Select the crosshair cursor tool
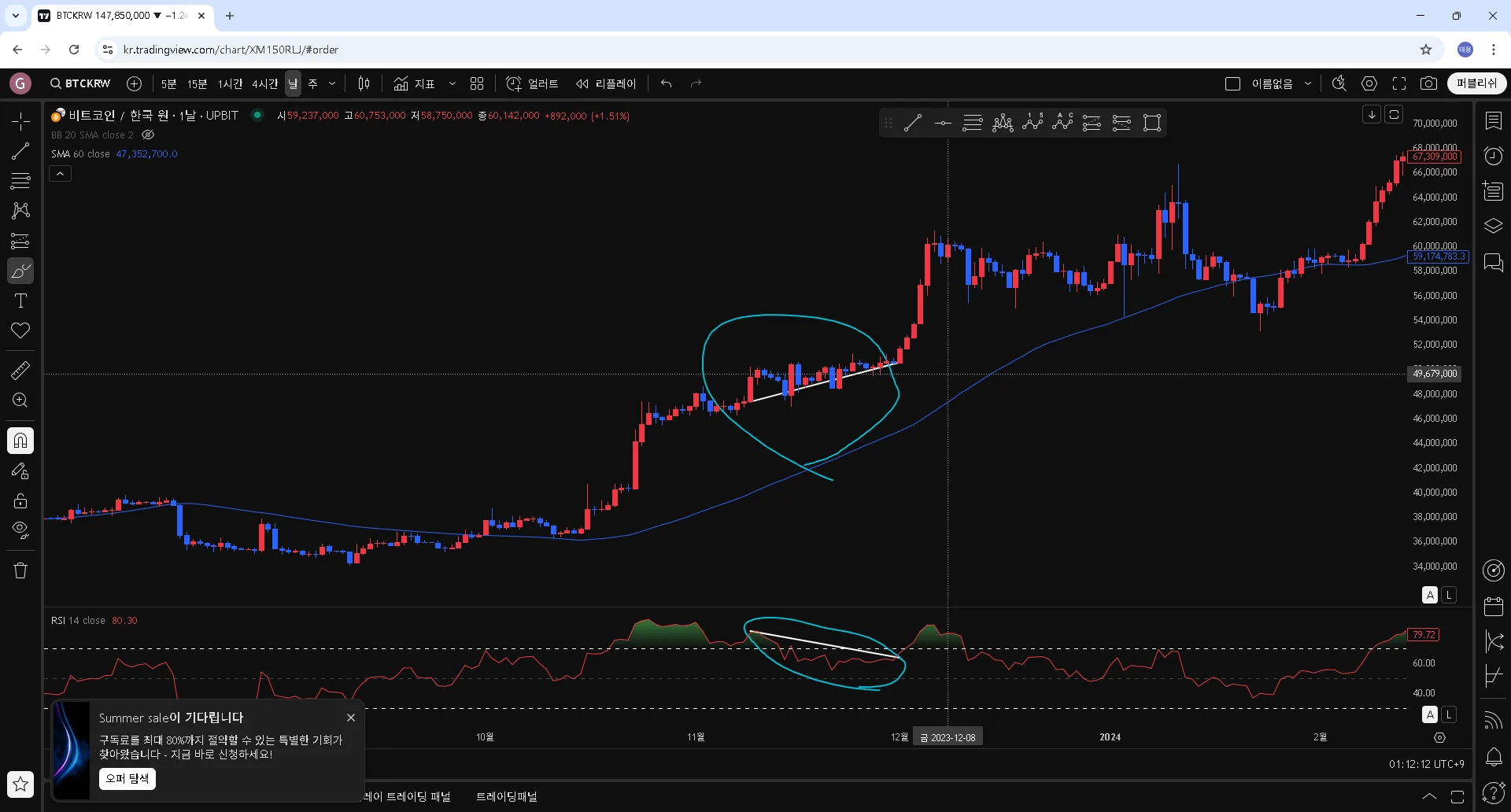 [x=20, y=121]
